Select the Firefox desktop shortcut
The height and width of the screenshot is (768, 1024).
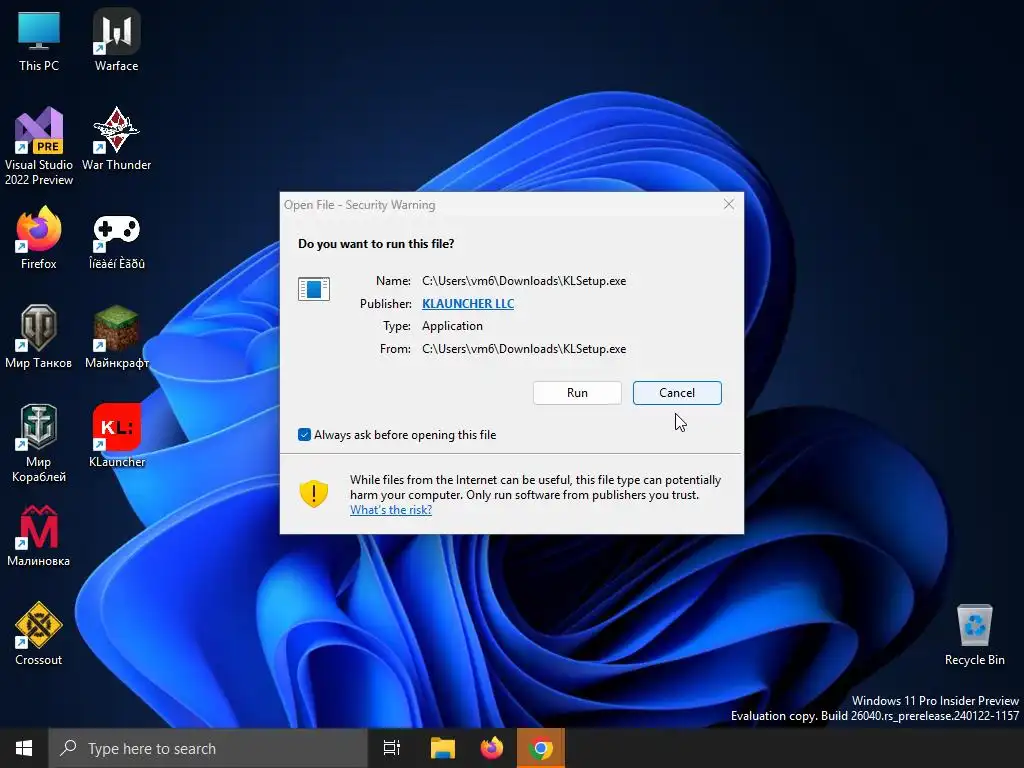click(39, 238)
